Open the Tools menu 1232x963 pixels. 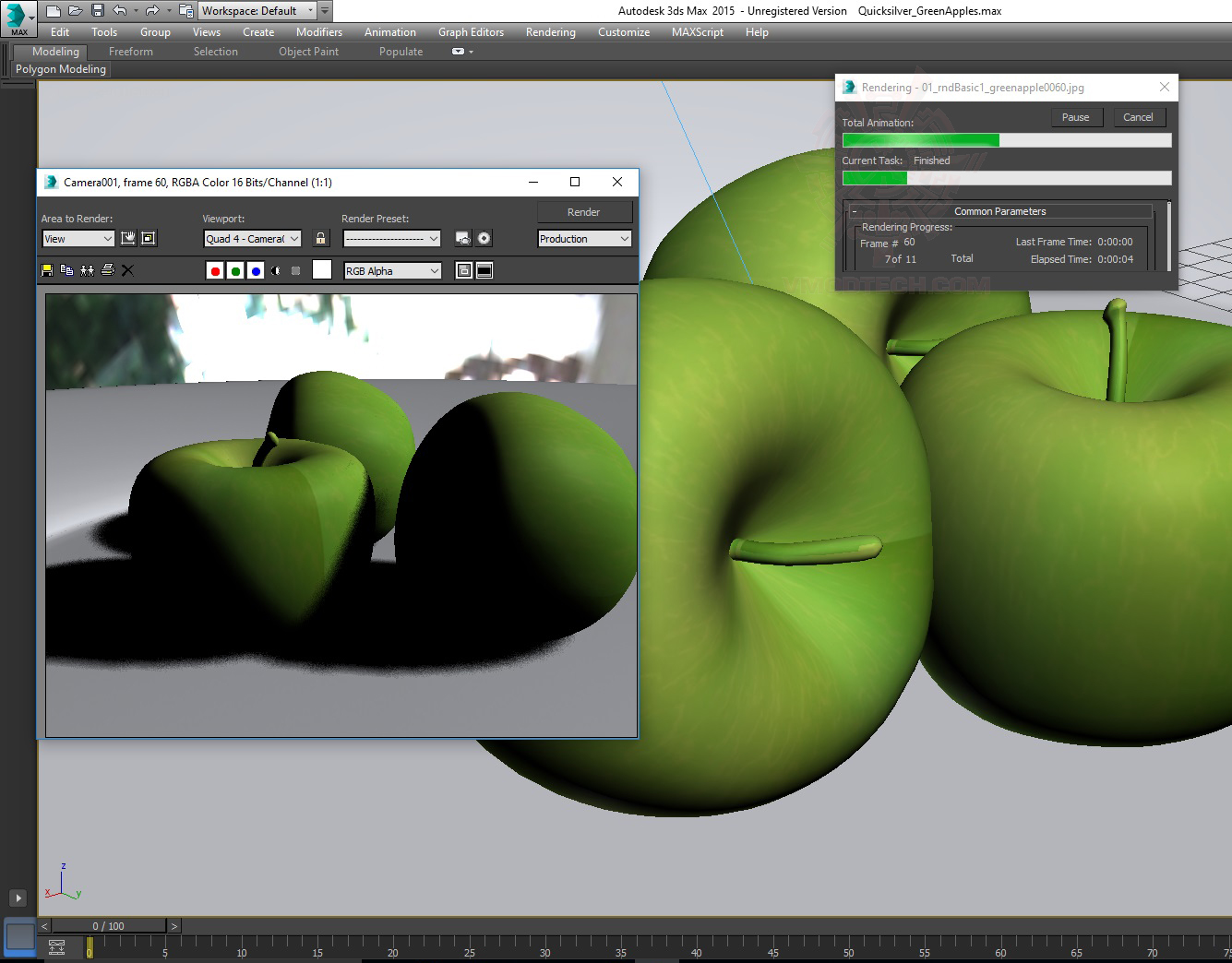[x=104, y=32]
